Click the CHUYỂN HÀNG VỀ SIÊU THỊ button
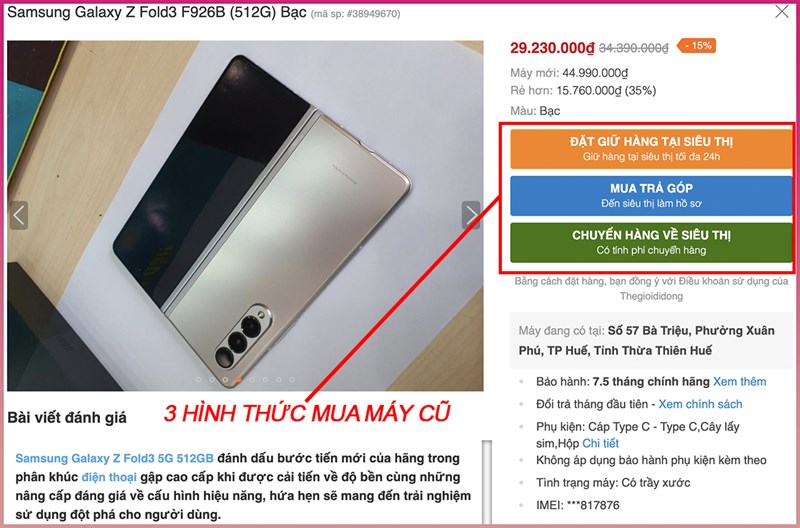Screen dimensions: 800x528 pos(651,242)
